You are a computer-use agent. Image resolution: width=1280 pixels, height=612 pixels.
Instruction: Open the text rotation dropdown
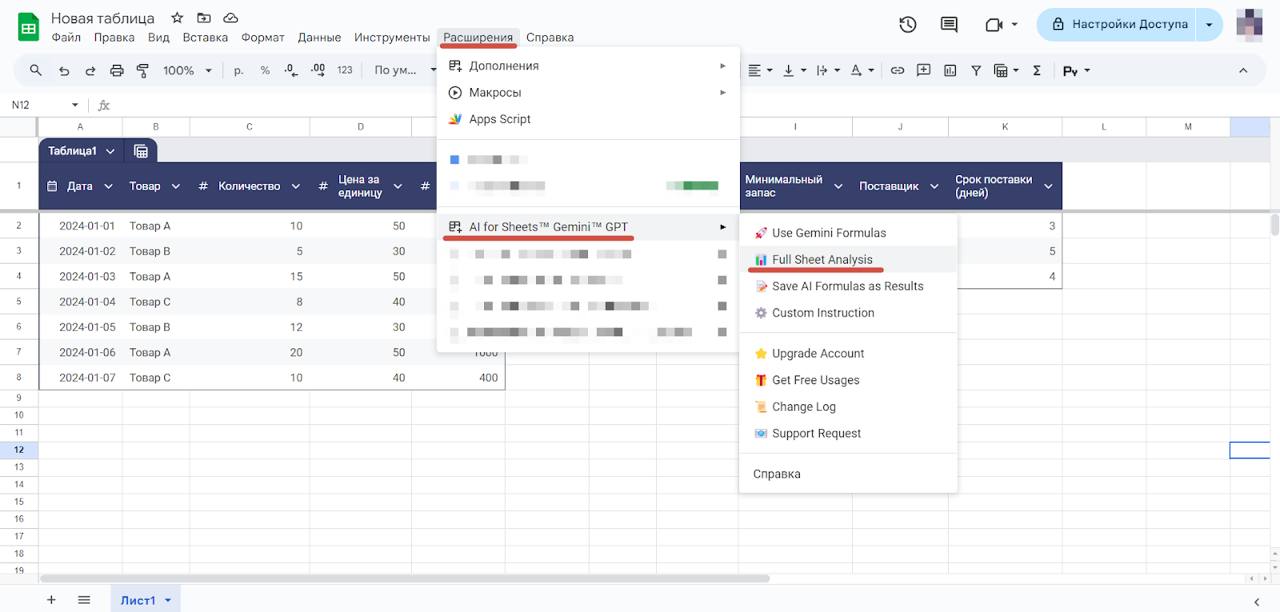point(861,70)
